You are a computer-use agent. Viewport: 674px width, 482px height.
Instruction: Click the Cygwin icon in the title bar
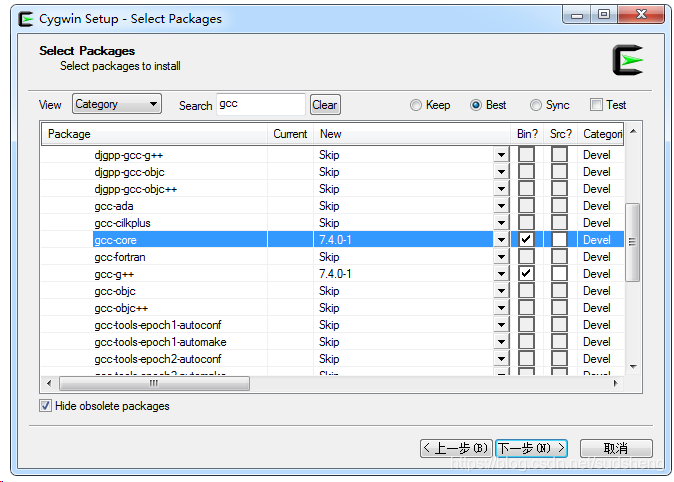coord(26,19)
